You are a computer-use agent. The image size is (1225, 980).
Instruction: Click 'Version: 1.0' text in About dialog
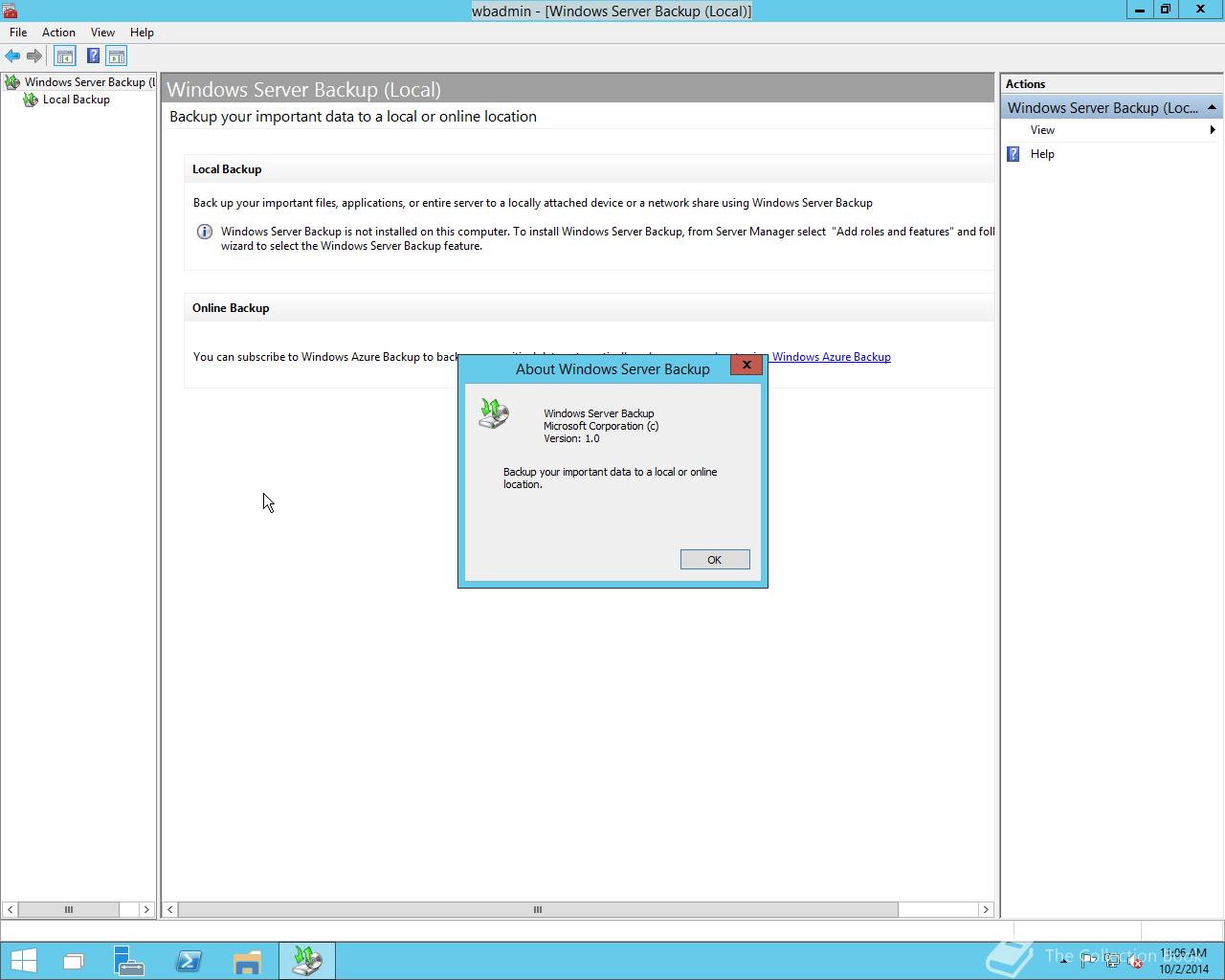point(571,438)
